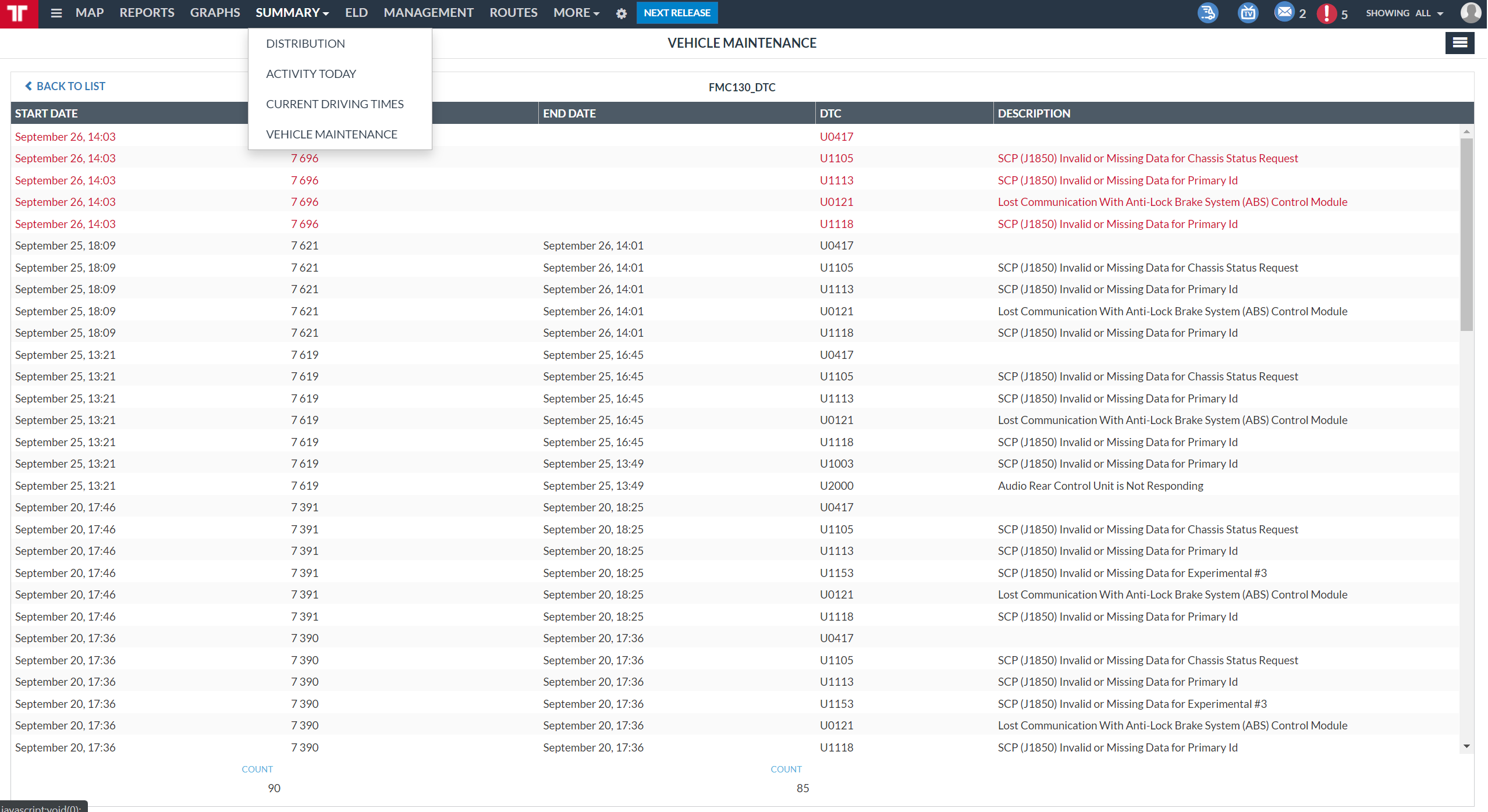Open the messages envelope icon
The height and width of the screenshot is (812, 1488).
coord(1284,12)
